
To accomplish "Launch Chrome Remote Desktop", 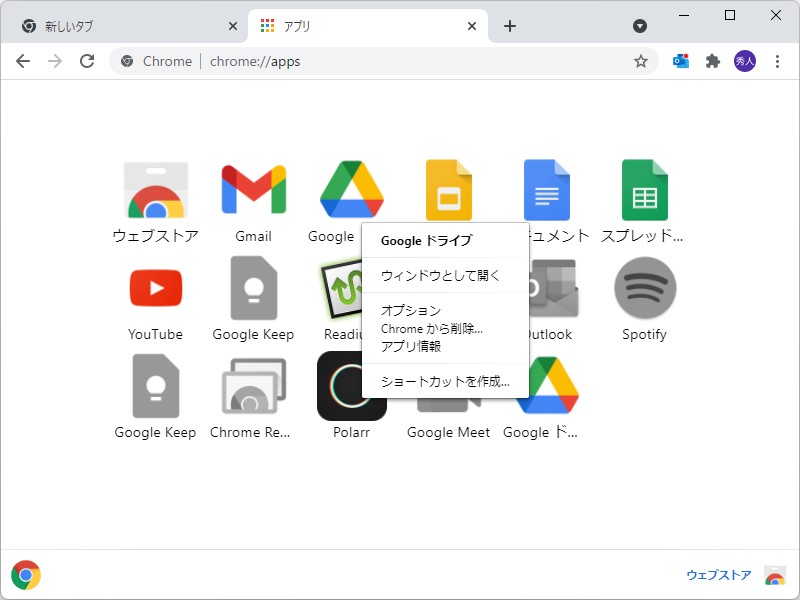I will coord(253,385).
